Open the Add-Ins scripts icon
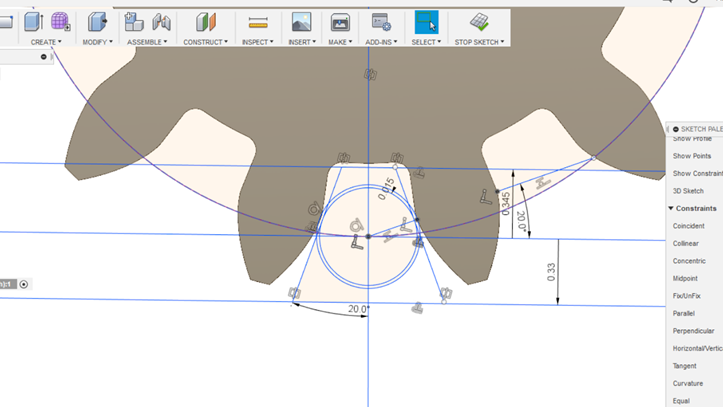Viewport: 723px width, 407px height. pyautogui.click(x=381, y=22)
